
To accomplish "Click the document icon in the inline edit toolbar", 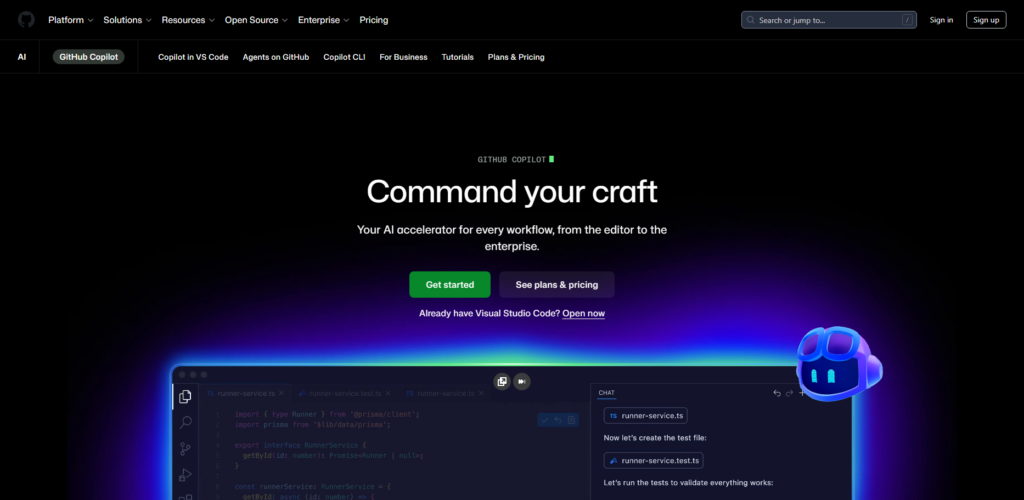I will pyautogui.click(x=571, y=420).
